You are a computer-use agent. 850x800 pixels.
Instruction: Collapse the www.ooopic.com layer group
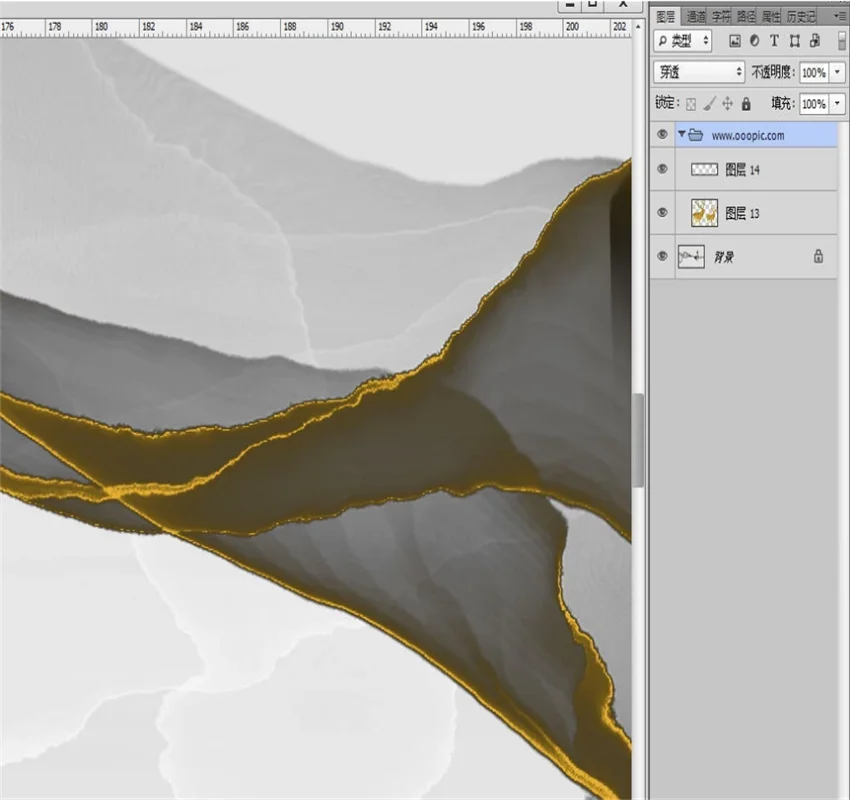682,135
